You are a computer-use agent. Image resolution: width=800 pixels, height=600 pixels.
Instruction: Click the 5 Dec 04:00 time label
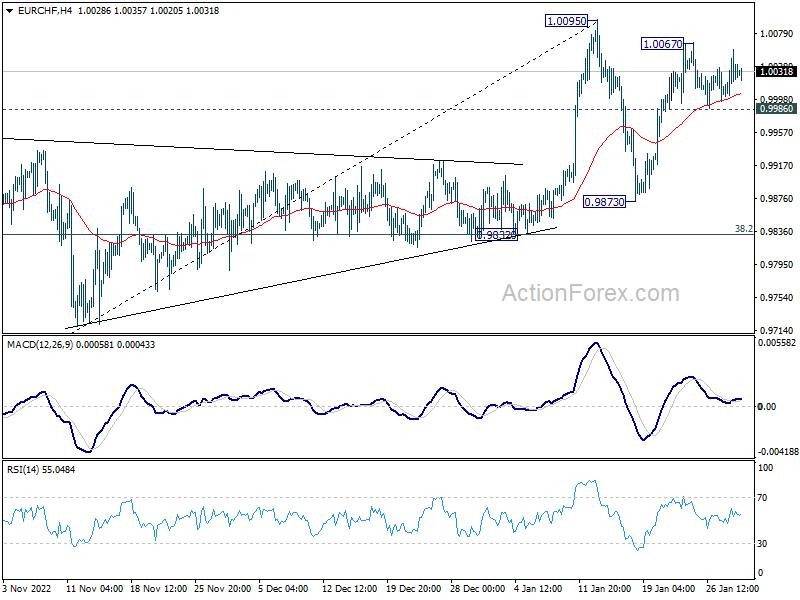(x=284, y=588)
